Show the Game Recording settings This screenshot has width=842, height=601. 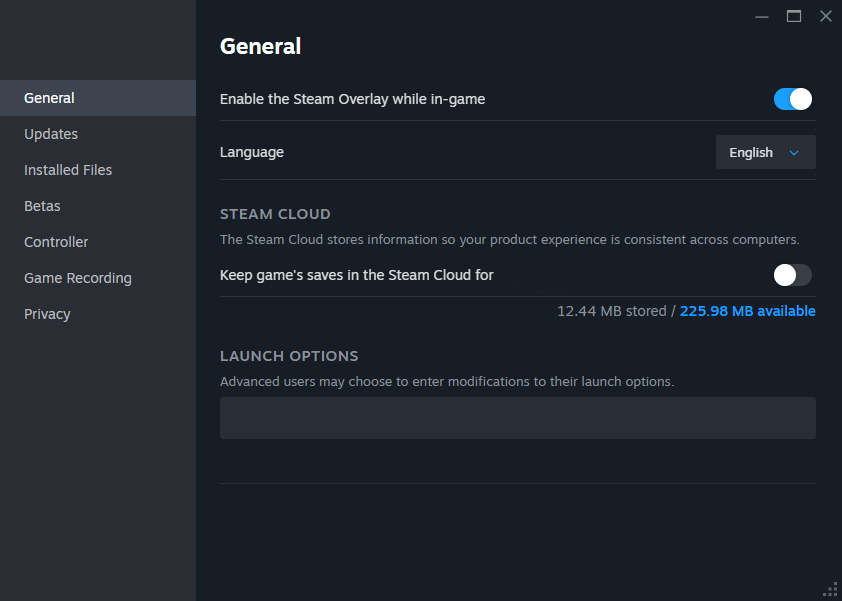point(78,278)
